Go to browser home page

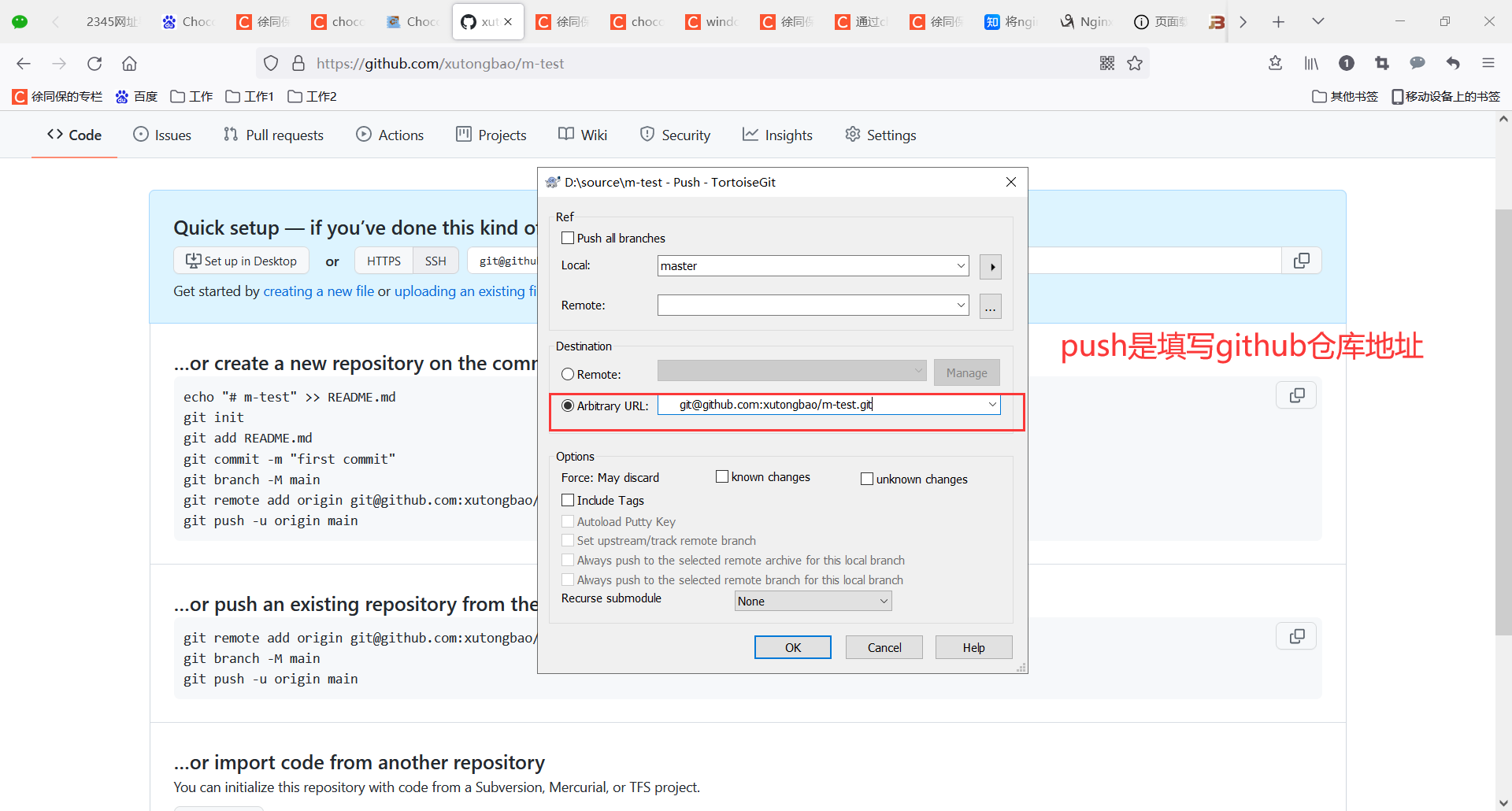coord(129,64)
